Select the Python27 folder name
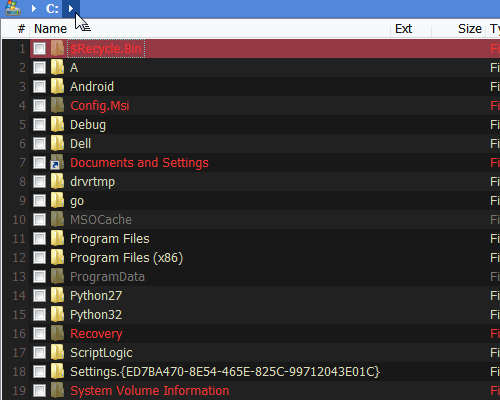 (x=96, y=296)
